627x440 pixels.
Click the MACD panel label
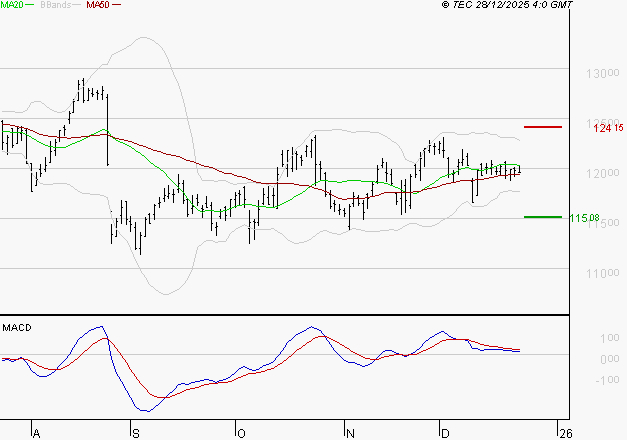click(x=17, y=328)
